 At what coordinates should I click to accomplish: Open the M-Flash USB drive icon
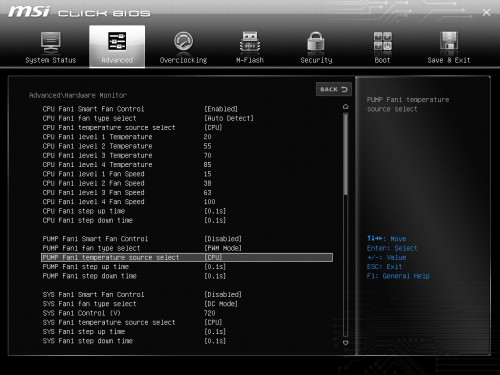click(250, 42)
